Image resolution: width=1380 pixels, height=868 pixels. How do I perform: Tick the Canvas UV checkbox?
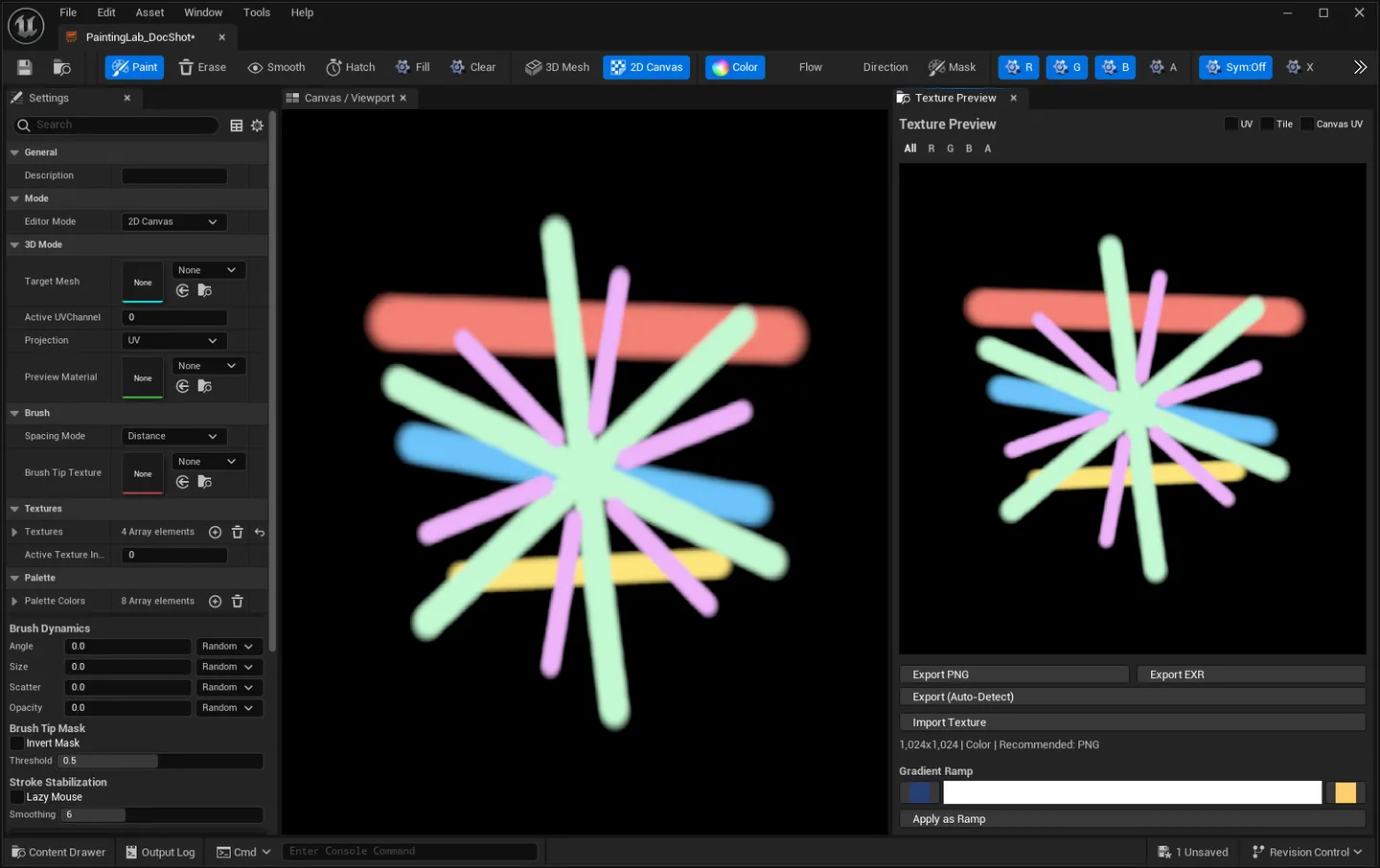pyautogui.click(x=1307, y=124)
